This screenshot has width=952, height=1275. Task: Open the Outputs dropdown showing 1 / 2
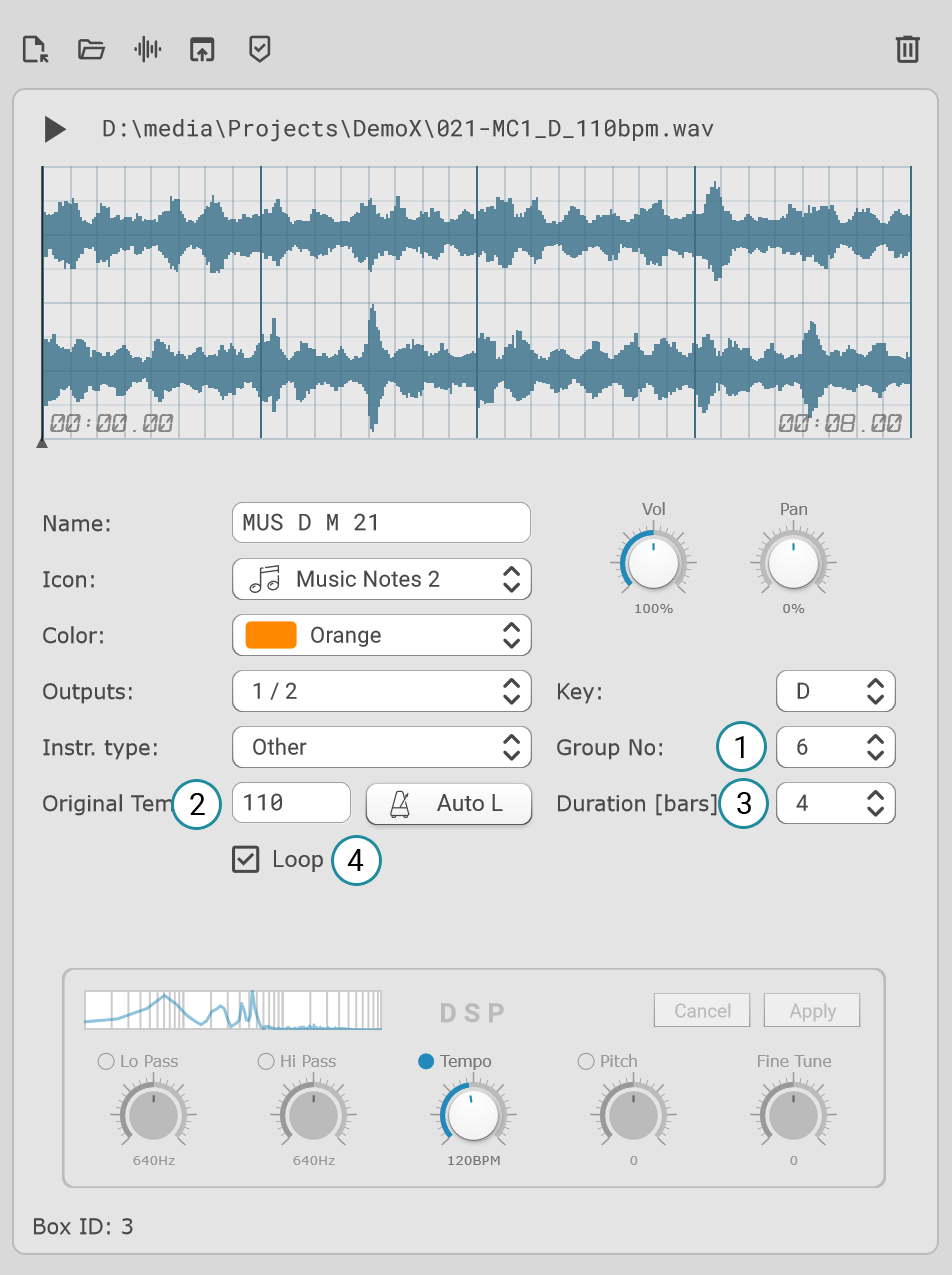tap(382, 691)
